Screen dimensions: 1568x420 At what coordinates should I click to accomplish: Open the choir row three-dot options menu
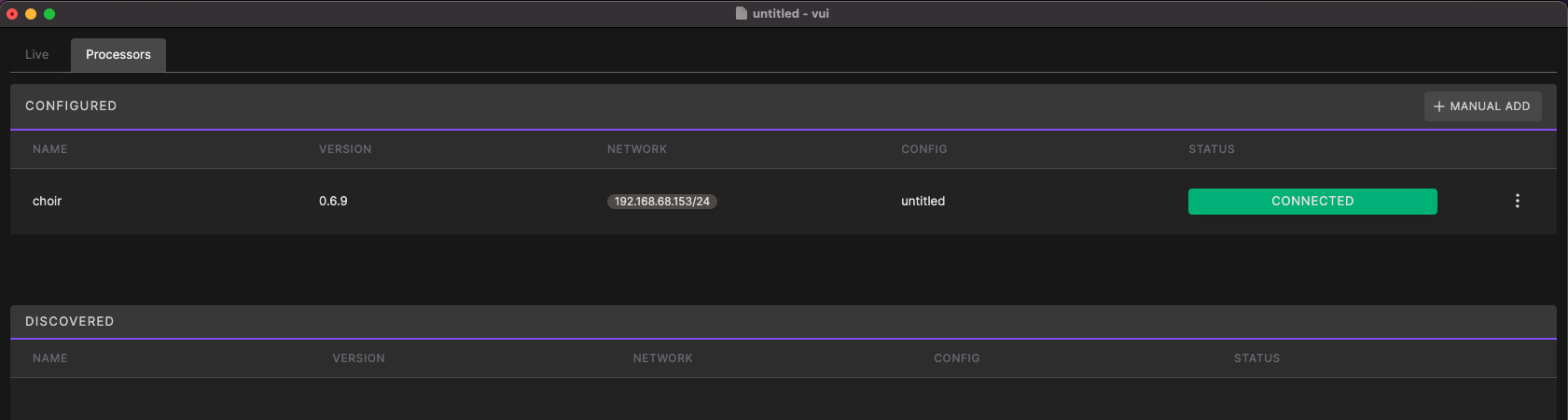[x=1518, y=201]
